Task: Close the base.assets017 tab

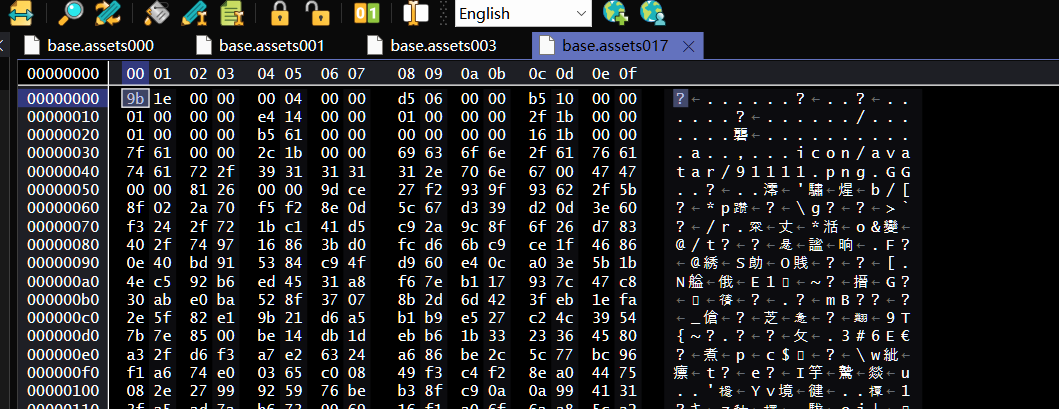Action: coord(689,46)
